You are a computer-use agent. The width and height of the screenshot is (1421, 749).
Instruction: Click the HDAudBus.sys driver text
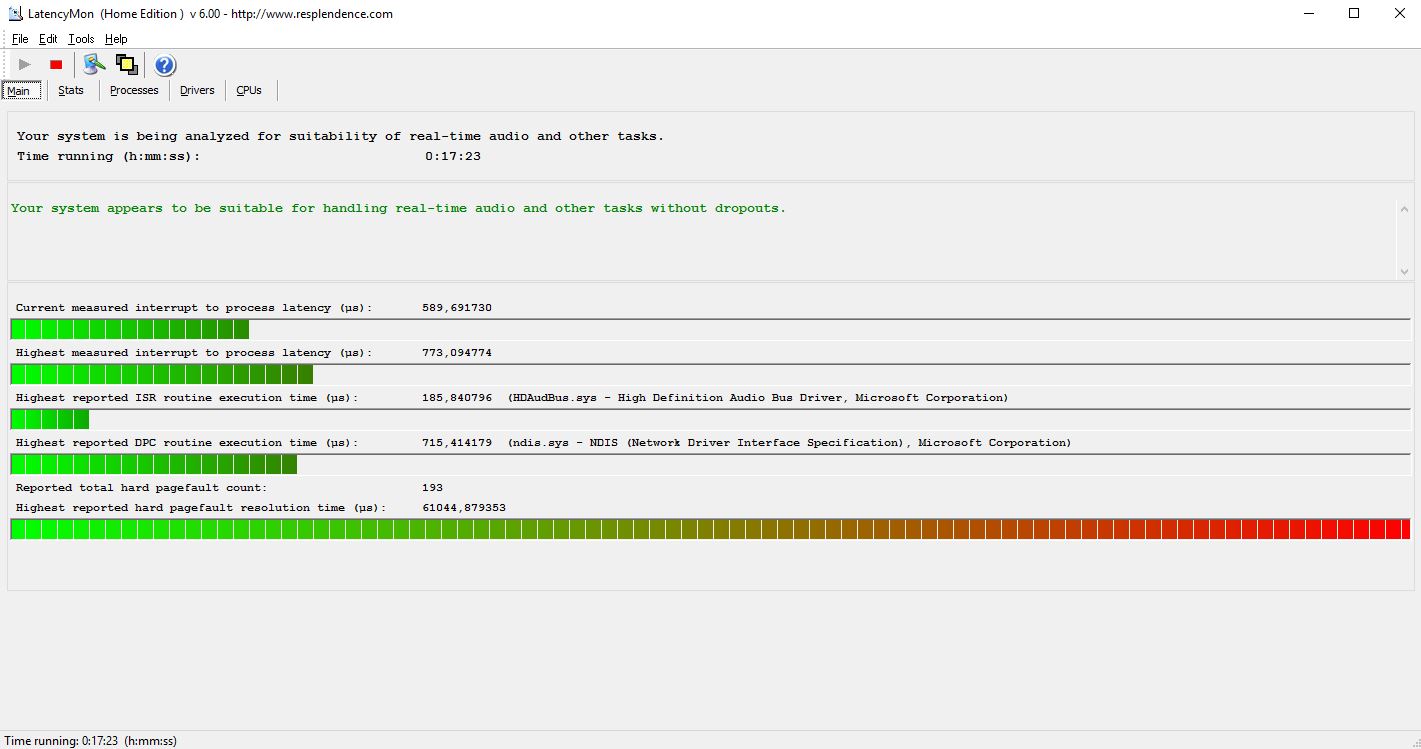pos(758,398)
